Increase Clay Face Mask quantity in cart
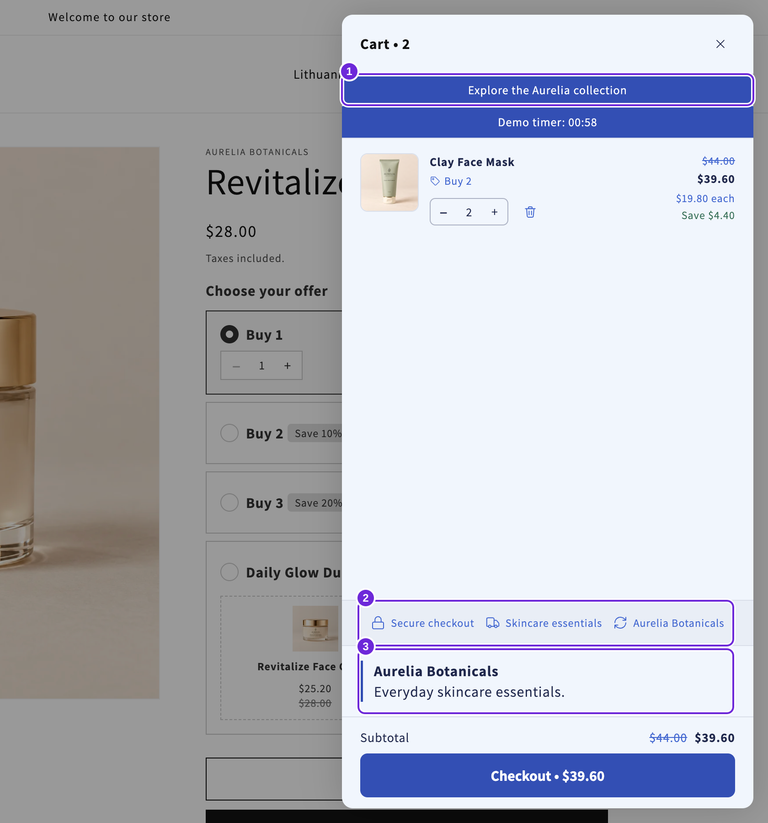Image resolution: width=768 pixels, height=823 pixels. pyautogui.click(x=494, y=212)
